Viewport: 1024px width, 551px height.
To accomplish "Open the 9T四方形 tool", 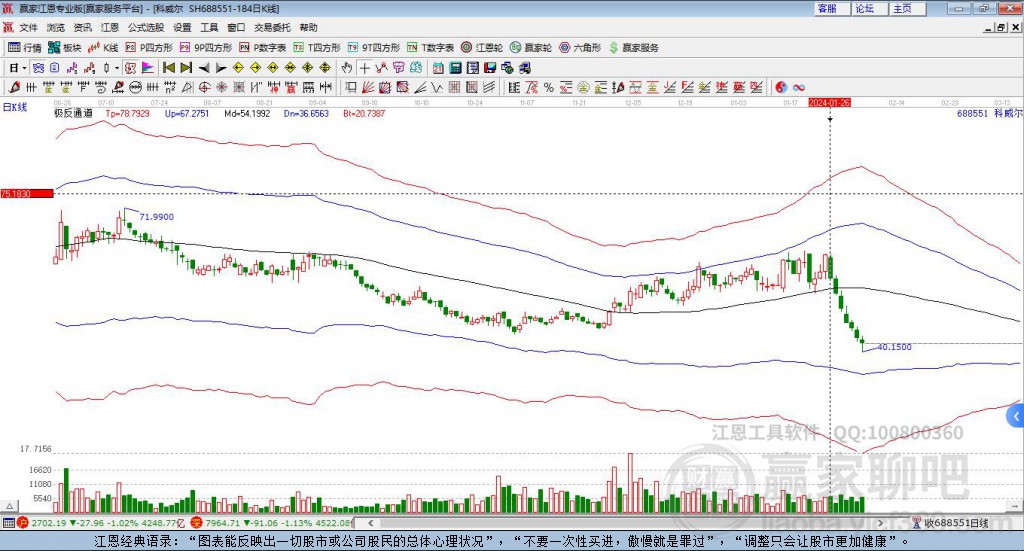I will click(374, 48).
